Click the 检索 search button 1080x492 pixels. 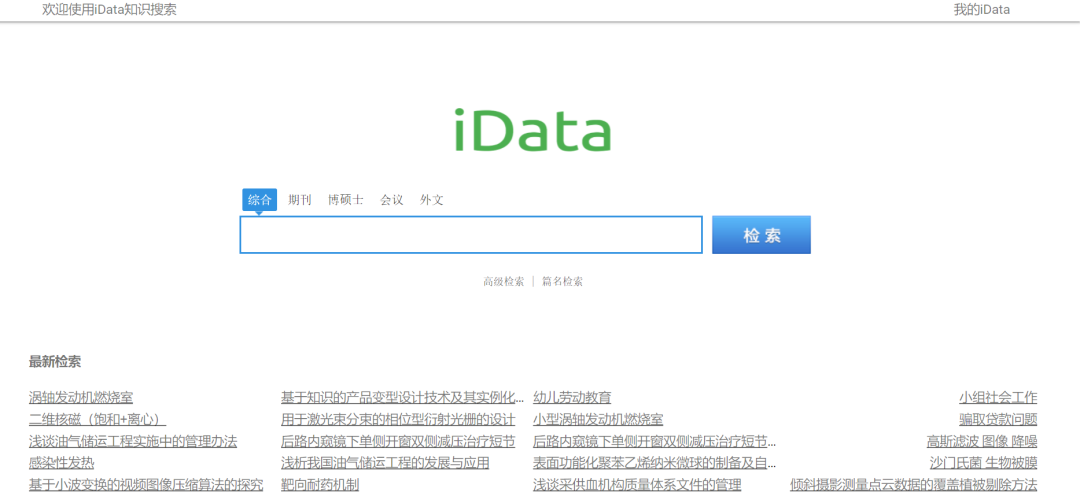pos(761,235)
